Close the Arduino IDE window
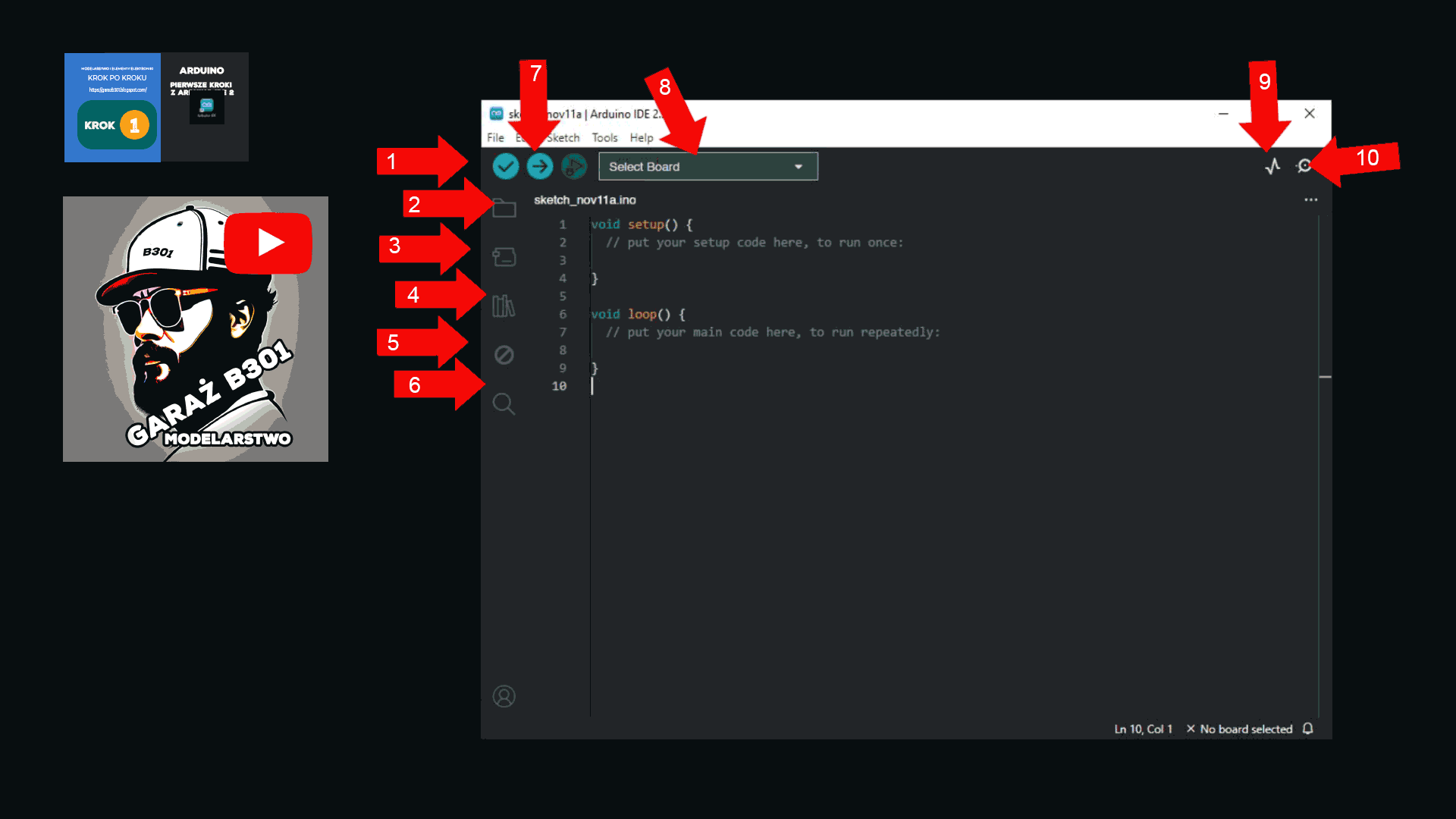Image resolution: width=1456 pixels, height=819 pixels. coord(1310,114)
